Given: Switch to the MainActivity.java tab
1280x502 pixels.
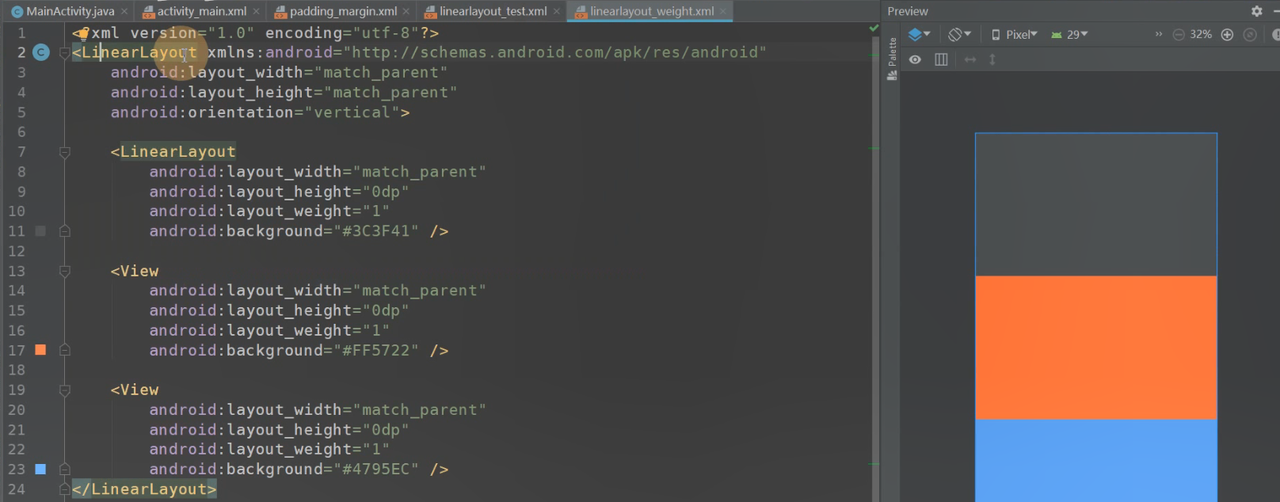Looking at the screenshot, I should [x=68, y=11].
